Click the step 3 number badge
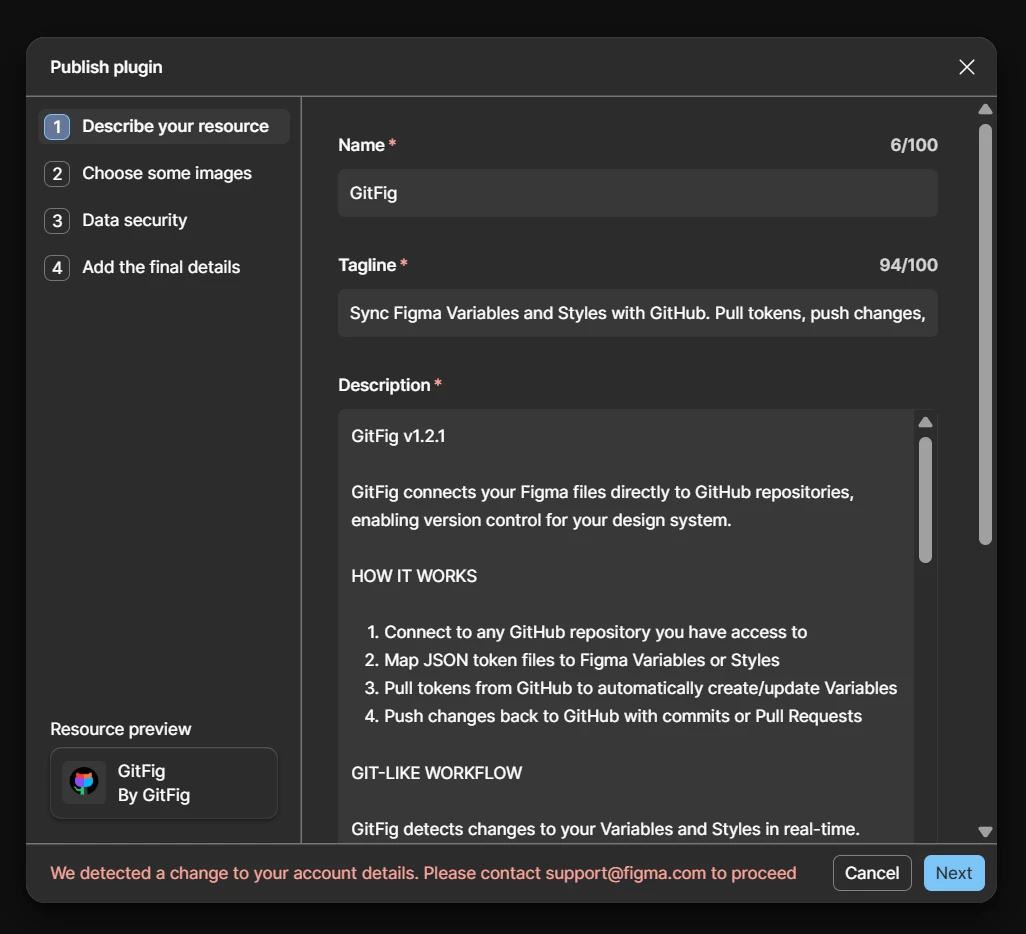 pyautogui.click(x=57, y=221)
